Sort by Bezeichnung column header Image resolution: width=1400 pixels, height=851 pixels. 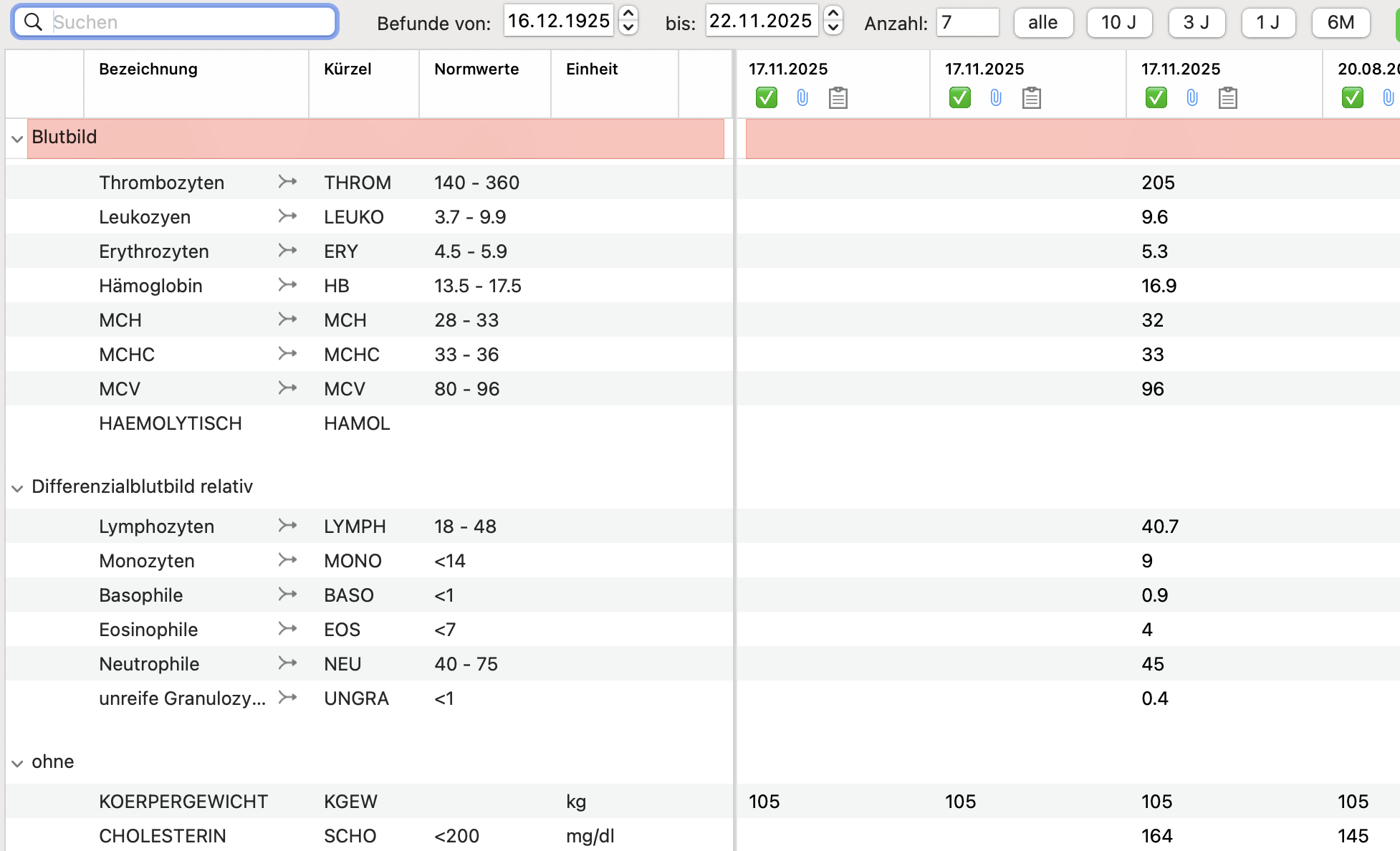[x=148, y=69]
